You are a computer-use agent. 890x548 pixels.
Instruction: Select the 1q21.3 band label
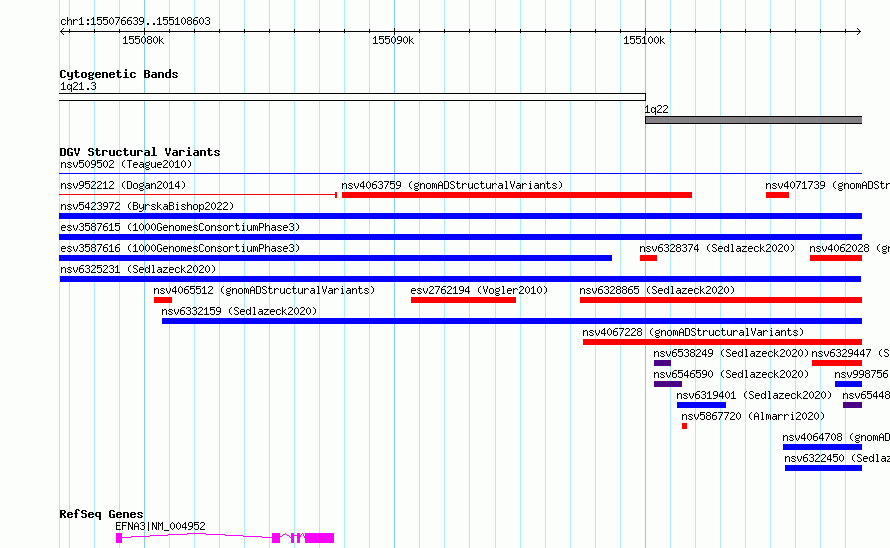pos(78,86)
